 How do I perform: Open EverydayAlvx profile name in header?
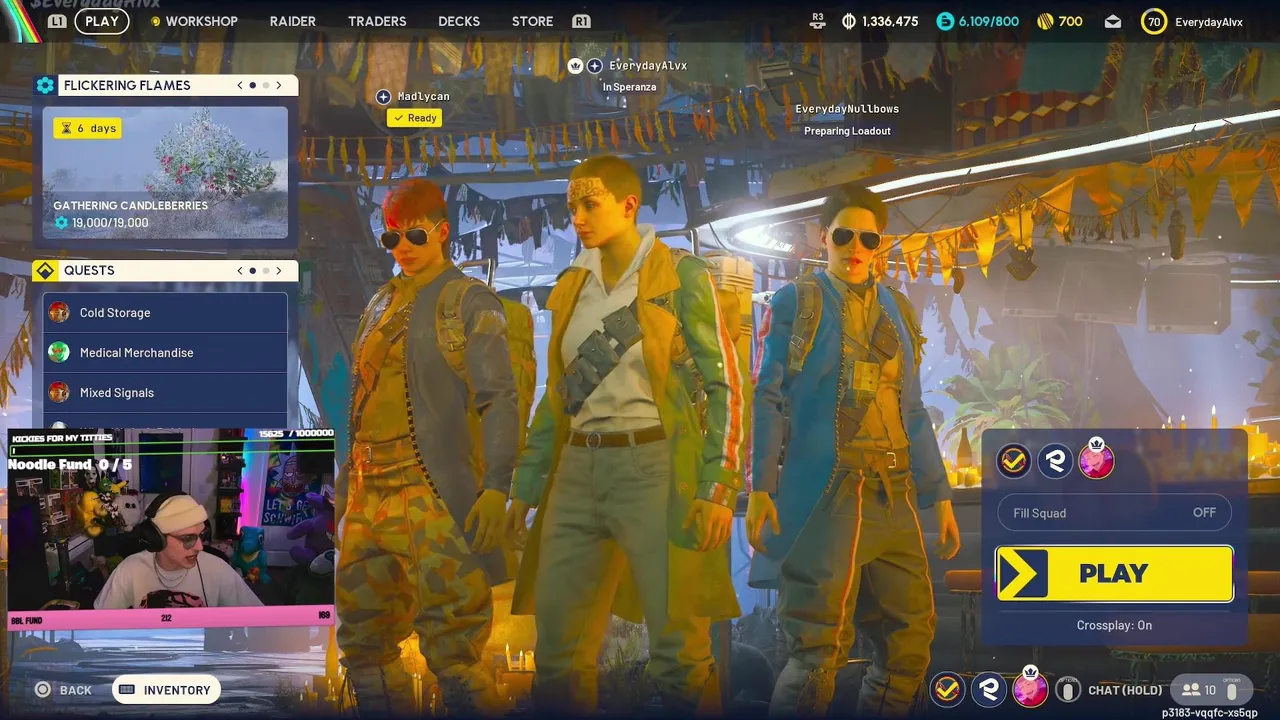point(1209,22)
